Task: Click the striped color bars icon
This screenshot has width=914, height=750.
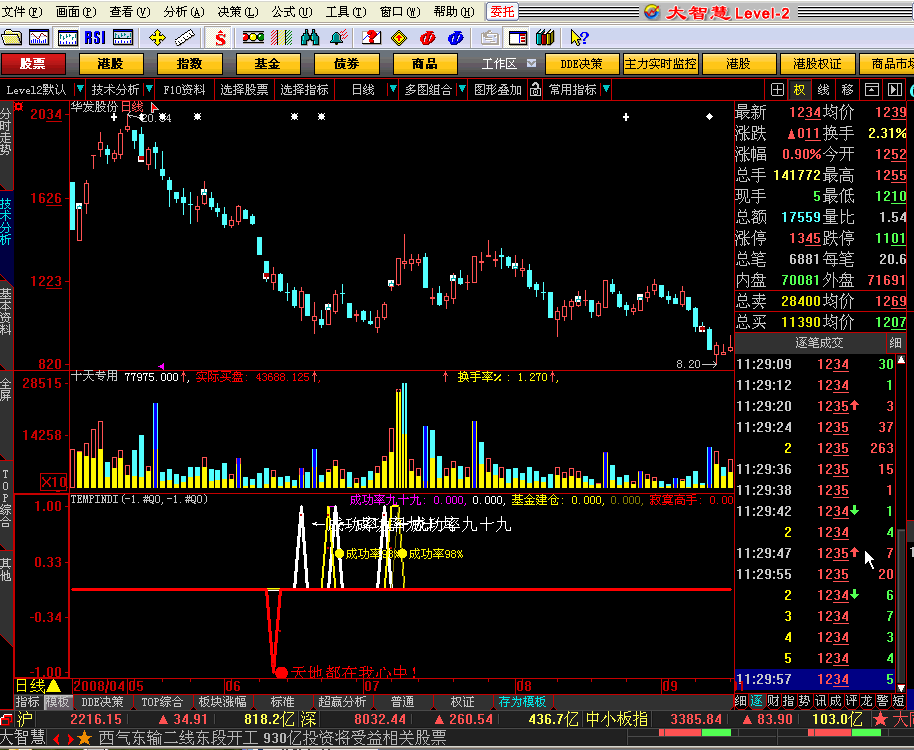Action: (x=282, y=38)
